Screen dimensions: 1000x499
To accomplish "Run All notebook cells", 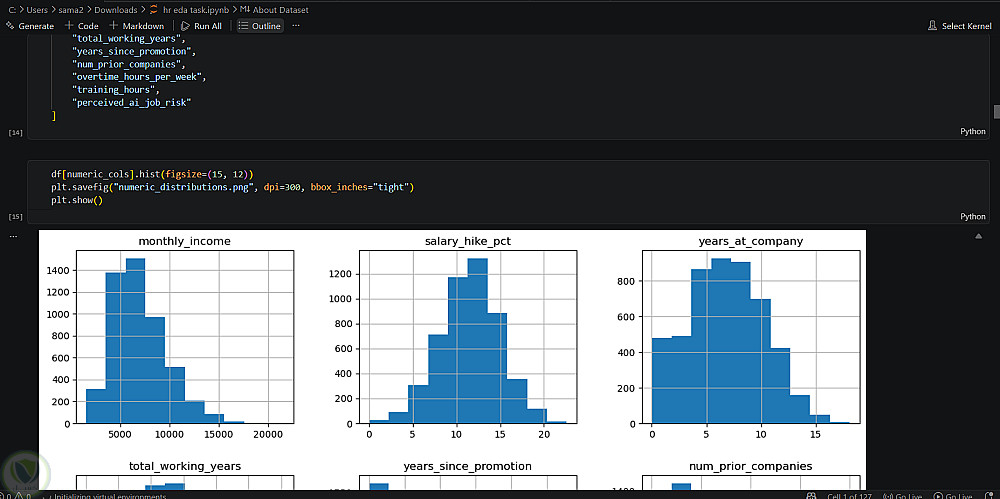I will (x=202, y=26).
